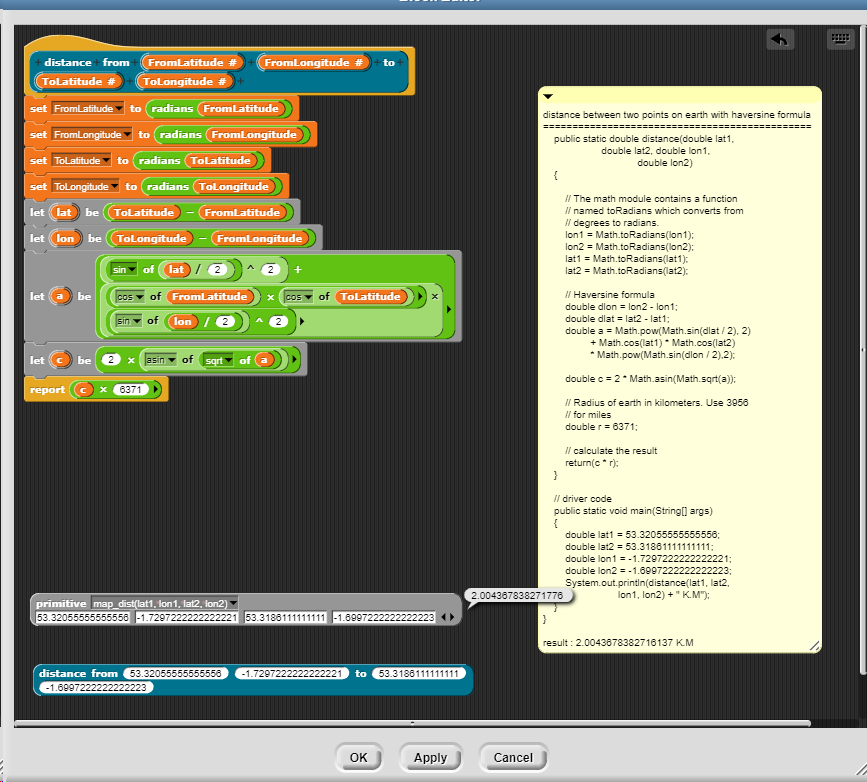Click the undo arrow icon
Image resolution: width=867 pixels, height=782 pixels.
(780, 39)
